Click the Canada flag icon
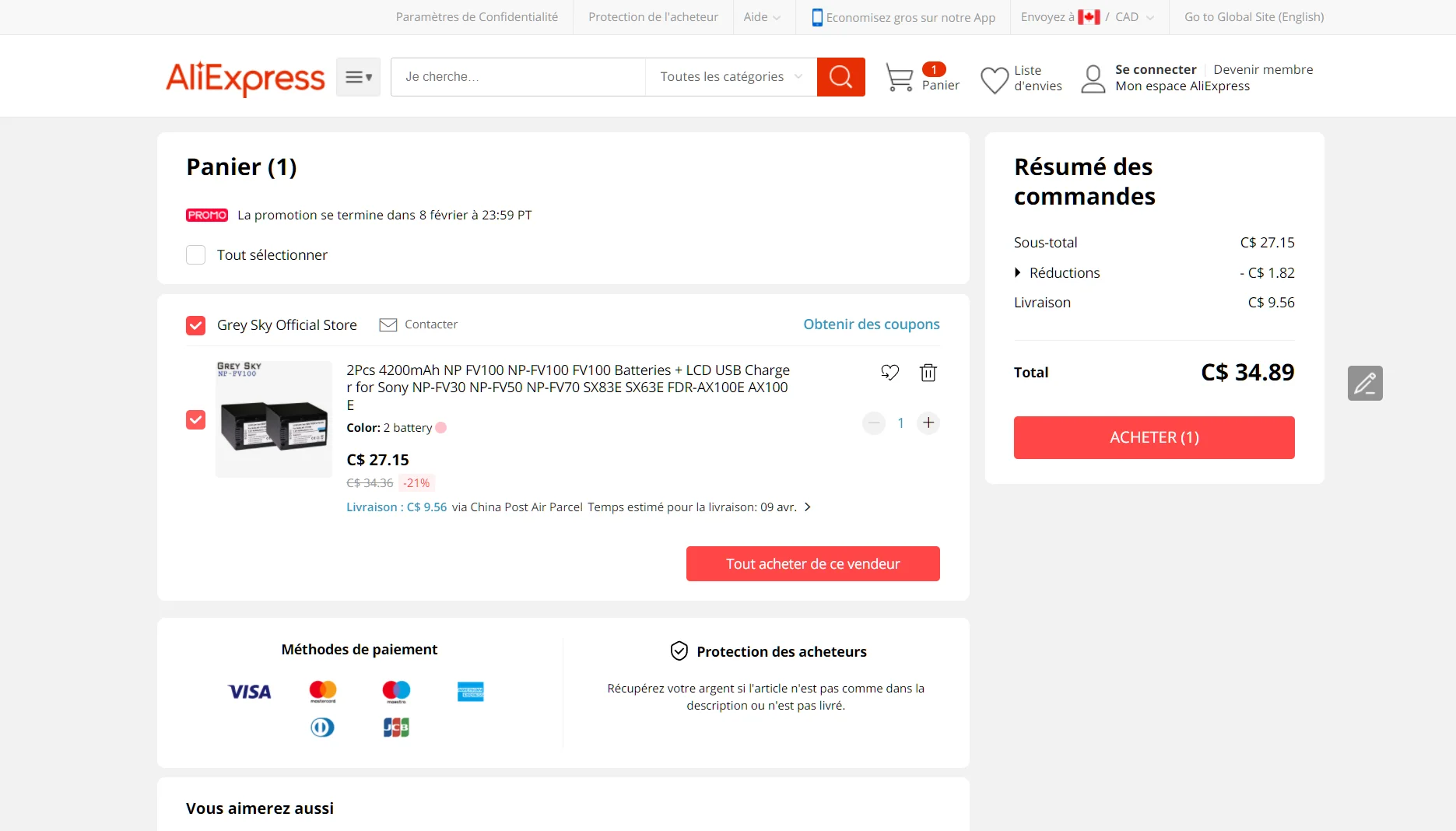 pos(1089,17)
